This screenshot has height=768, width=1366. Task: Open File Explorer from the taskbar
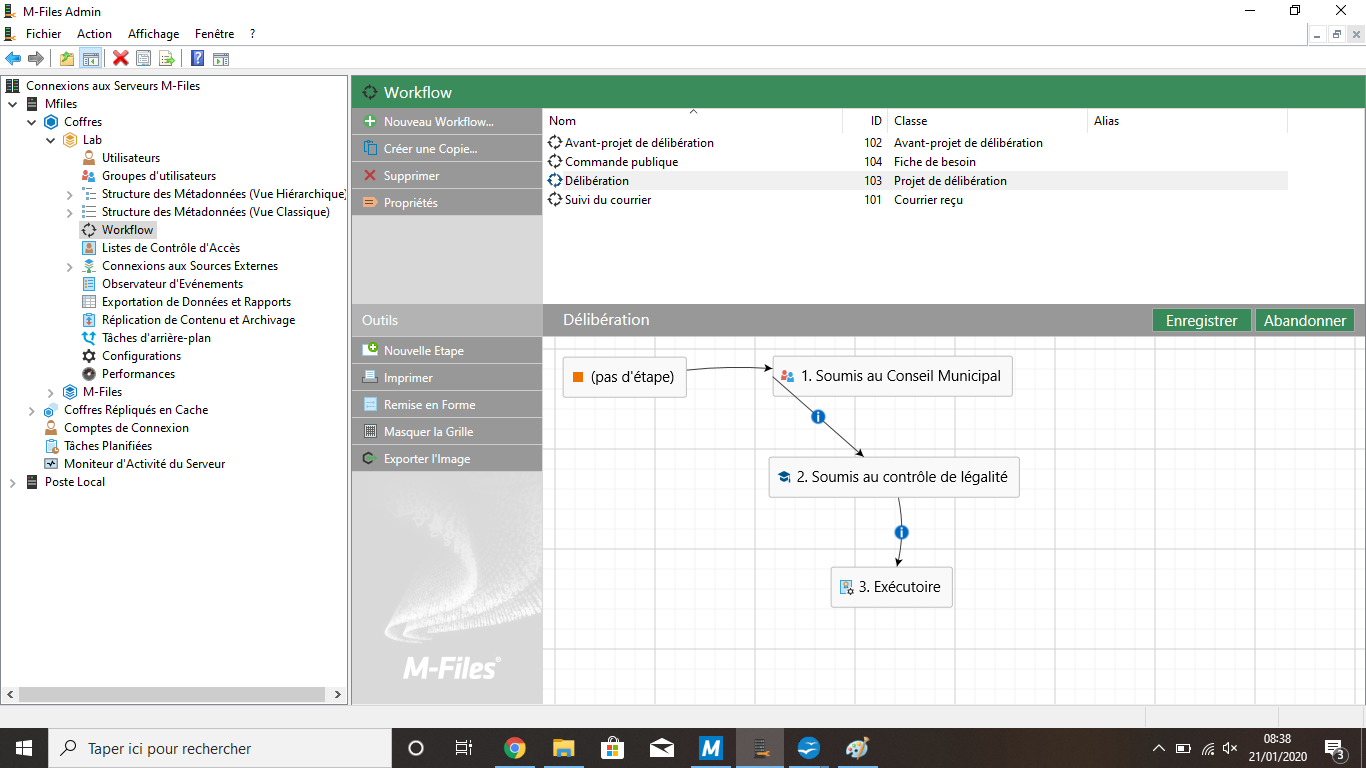point(564,748)
